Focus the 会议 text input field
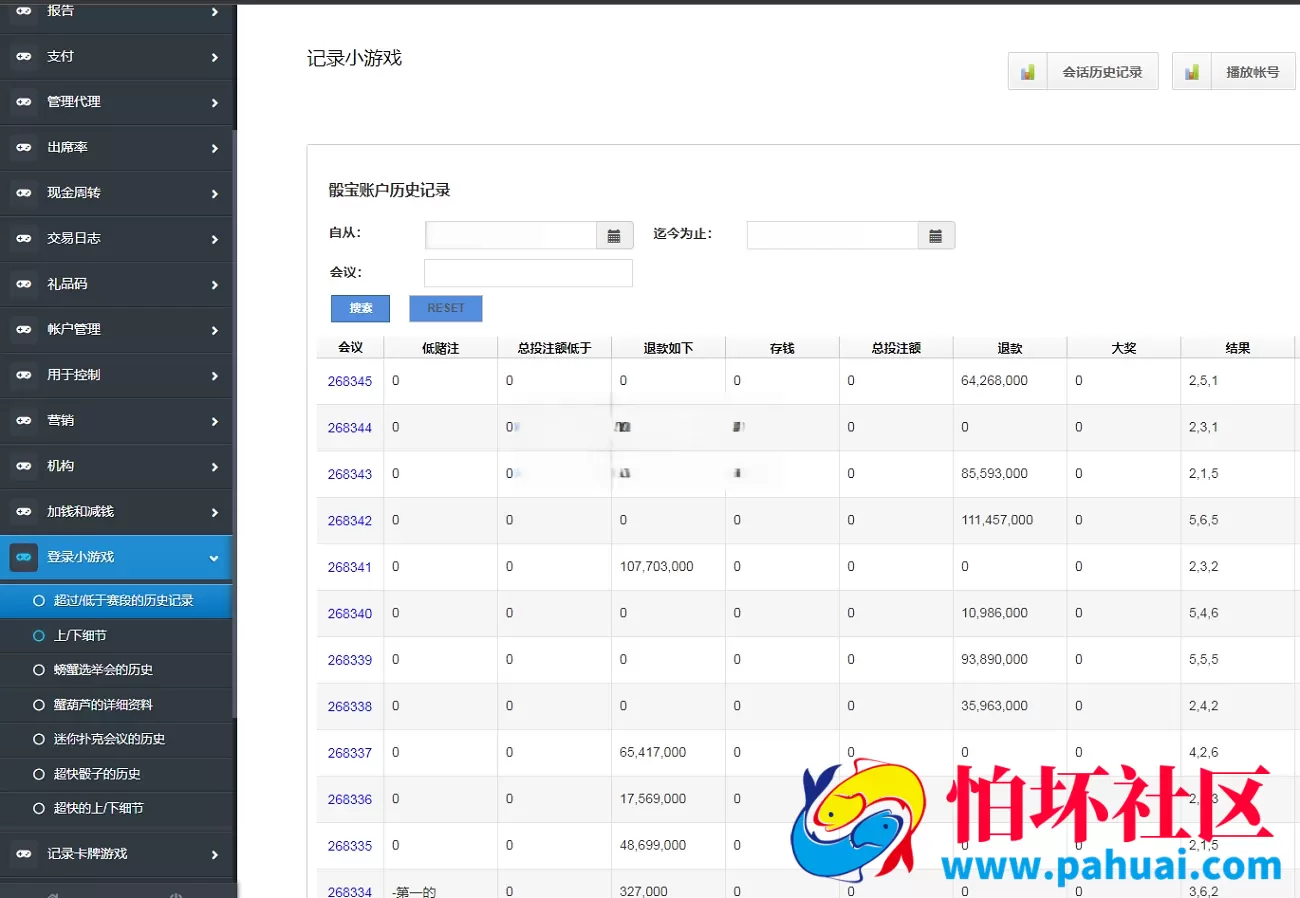The image size is (1300, 898). [528, 273]
